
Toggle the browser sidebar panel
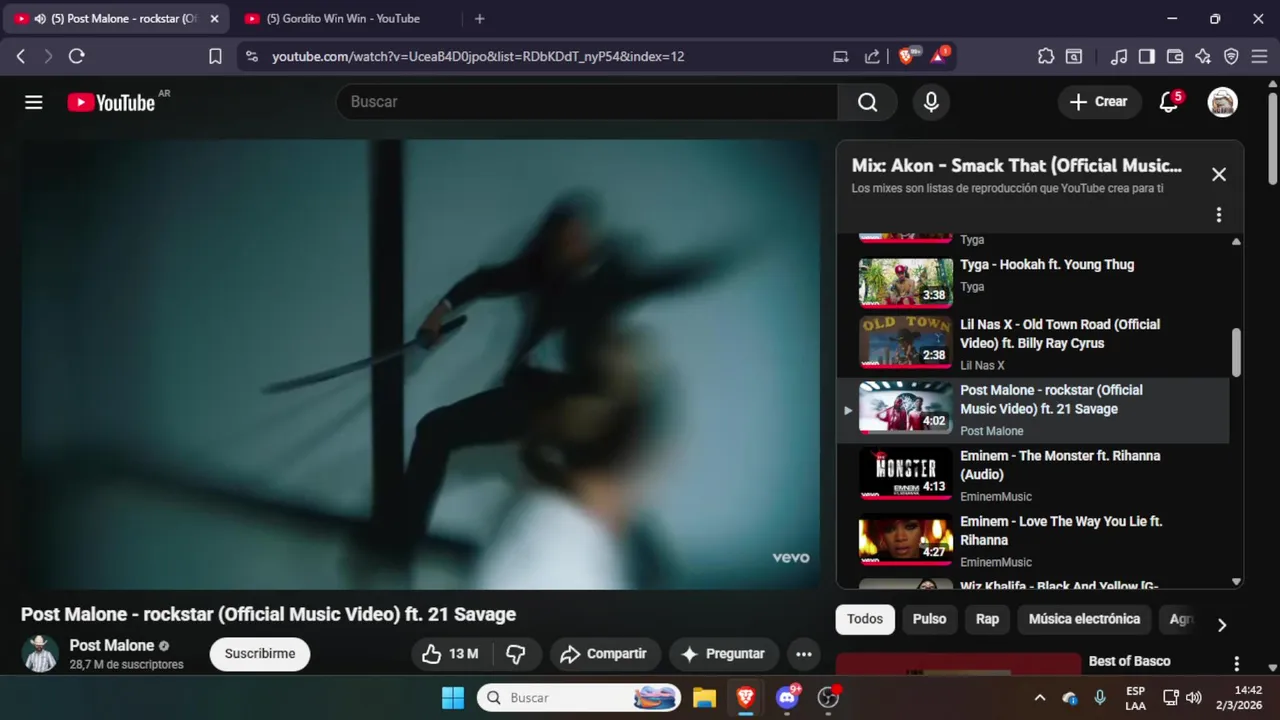[1147, 57]
